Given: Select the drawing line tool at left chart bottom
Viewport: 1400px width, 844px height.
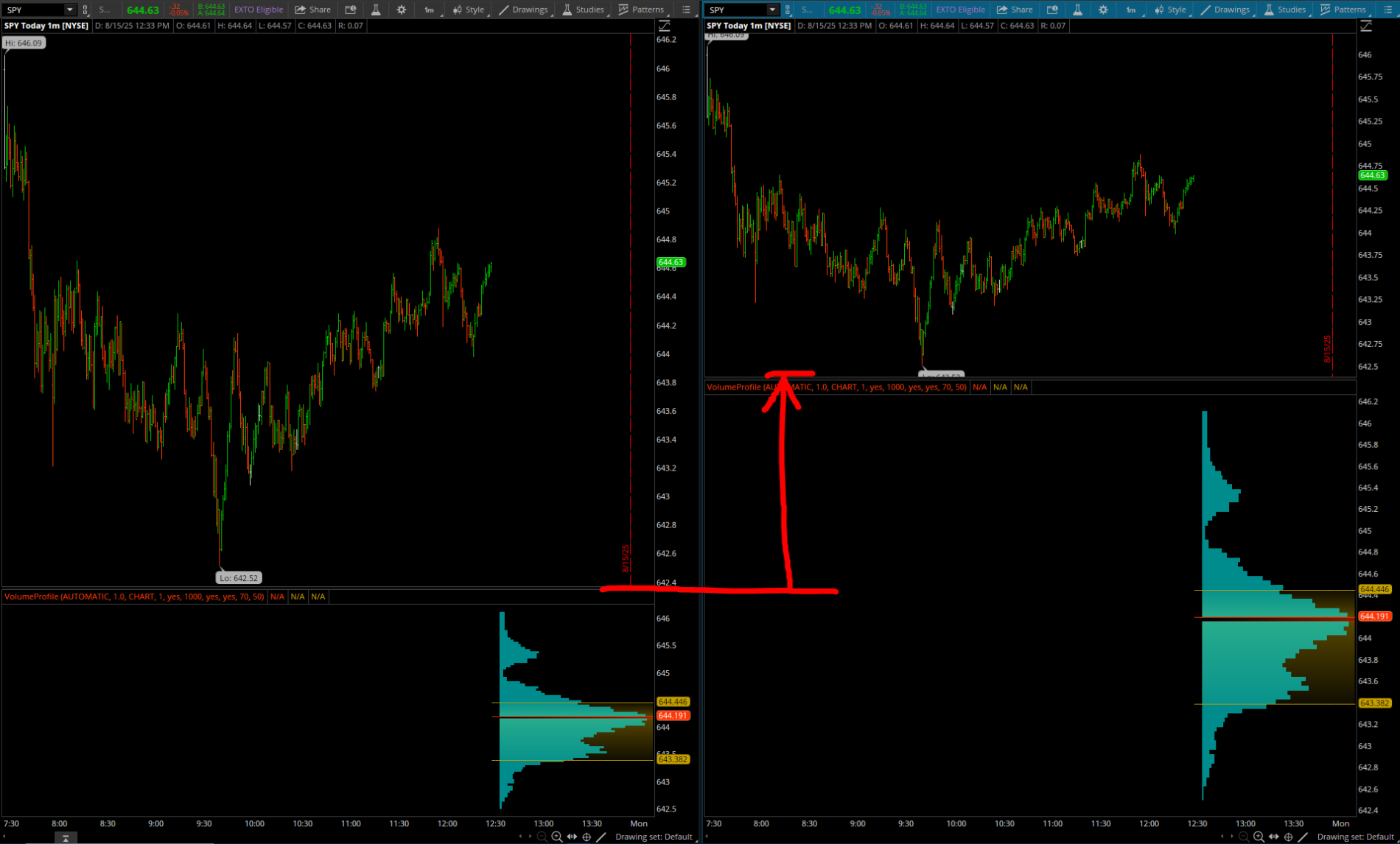Looking at the screenshot, I should click(x=601, y=837).
